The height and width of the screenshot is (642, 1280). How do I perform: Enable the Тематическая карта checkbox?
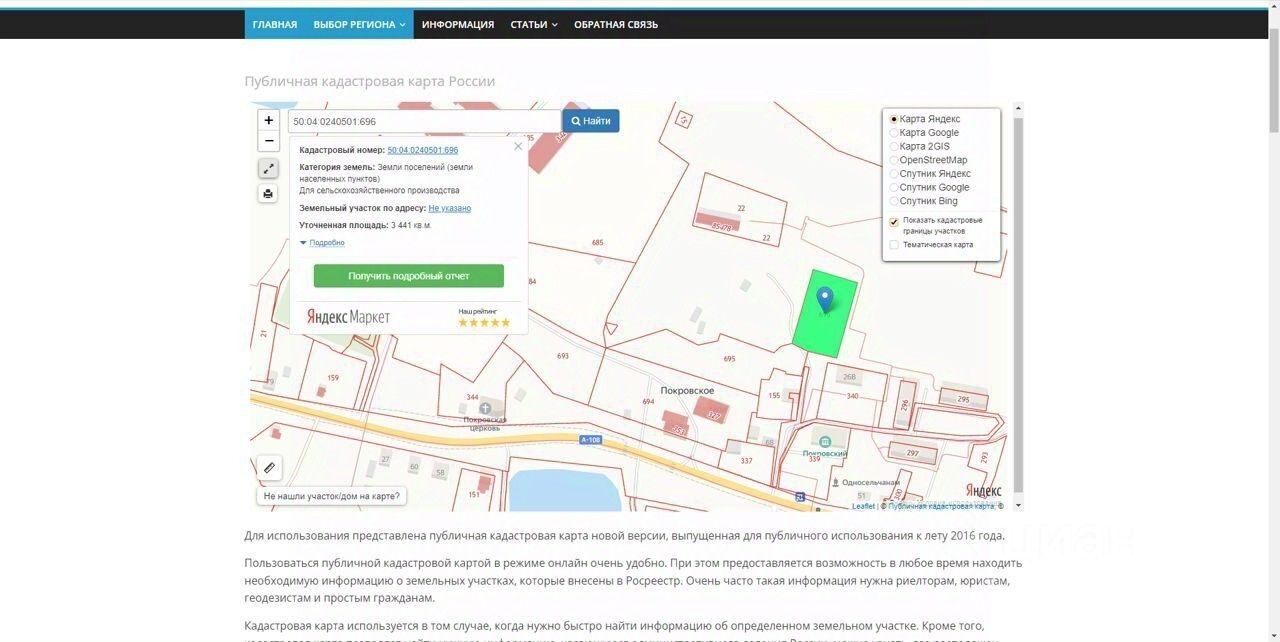(894, 244)
